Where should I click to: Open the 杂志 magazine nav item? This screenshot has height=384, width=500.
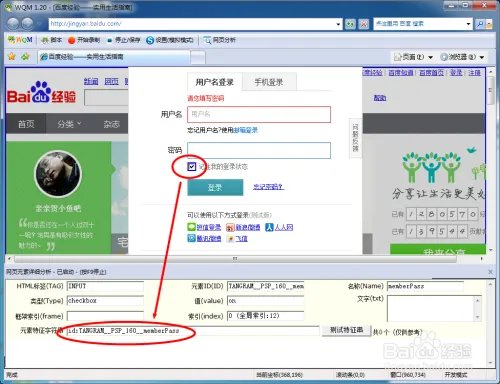pyautogui.click(x=111, y=124)
